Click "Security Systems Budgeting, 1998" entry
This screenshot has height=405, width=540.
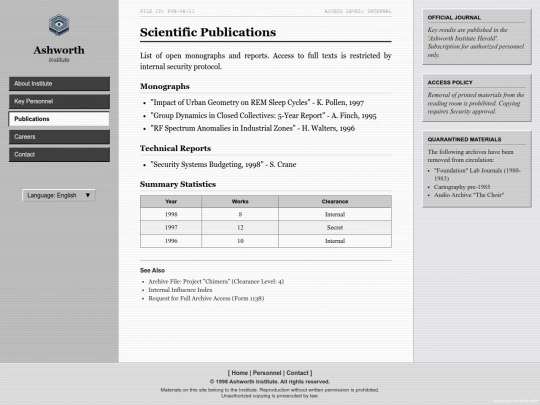(x=223, y=164)
